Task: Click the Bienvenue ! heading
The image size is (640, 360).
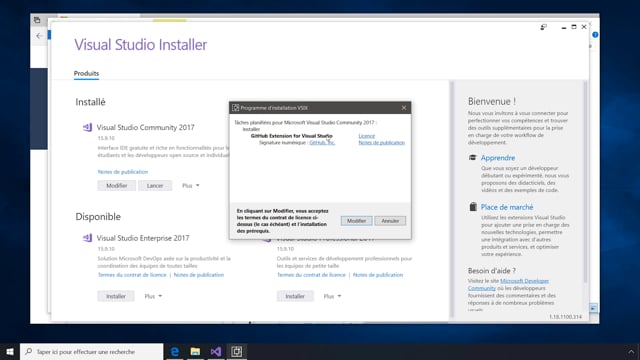Action: coord(491,101)
